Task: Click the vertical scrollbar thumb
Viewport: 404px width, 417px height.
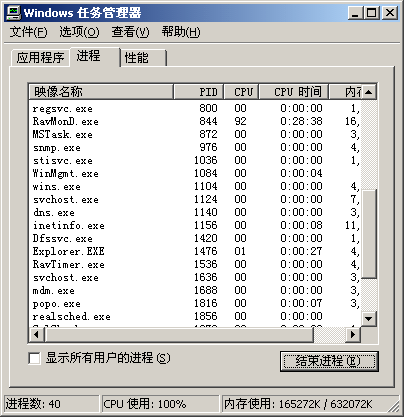Action: 369,234
